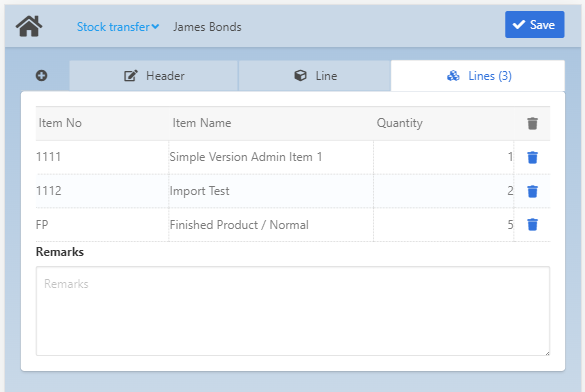Click the Import Test item name
585x392 pixels.
[x=199, y=191]
